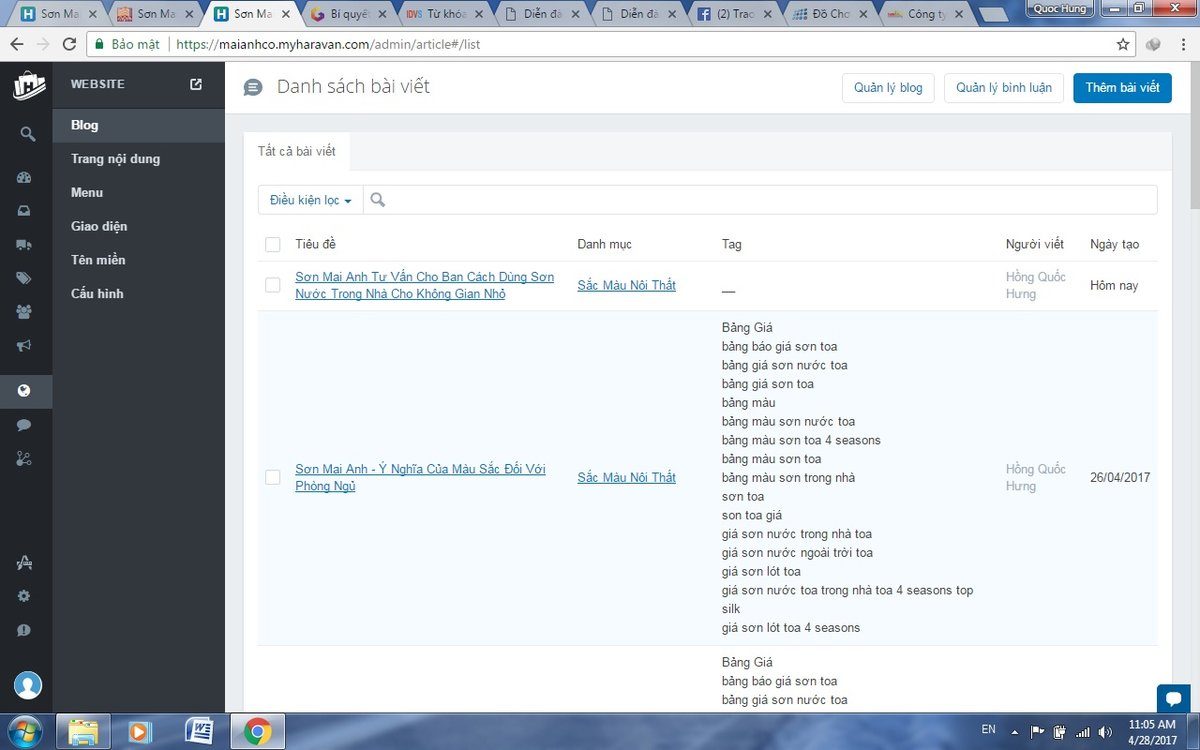
Task: Click the EN language indicator in taskbar
Action: click(988, 730)
